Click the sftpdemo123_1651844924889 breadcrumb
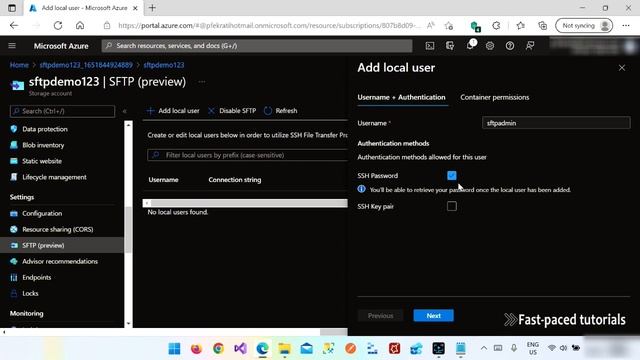Image resolution: width=640 pixels, height=360 pixels. pos(86,65)
